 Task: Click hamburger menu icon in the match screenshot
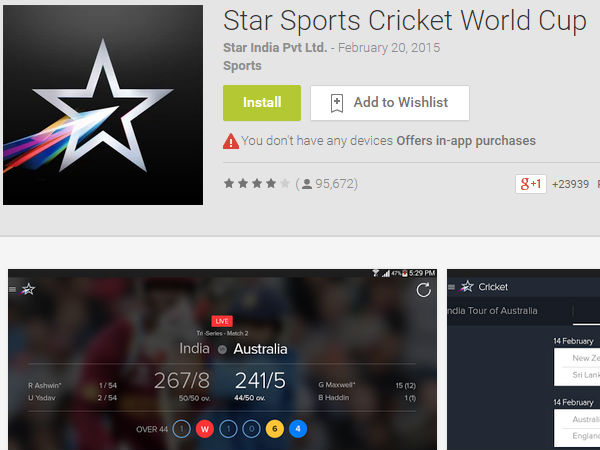(13, 289)
